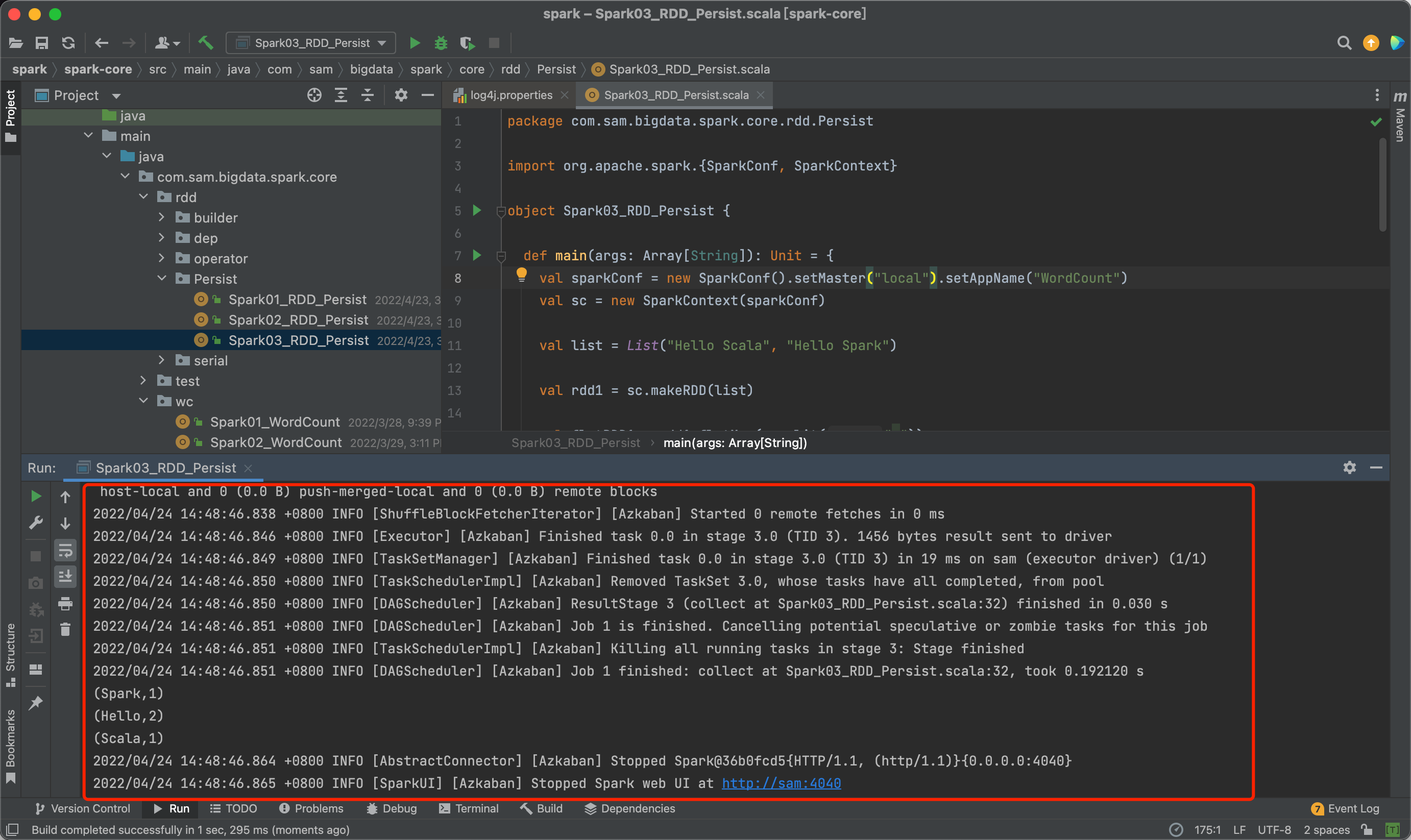Open Search Everywhere magnifier icon
This screenshot has width=1411, height=840.
1344,43
